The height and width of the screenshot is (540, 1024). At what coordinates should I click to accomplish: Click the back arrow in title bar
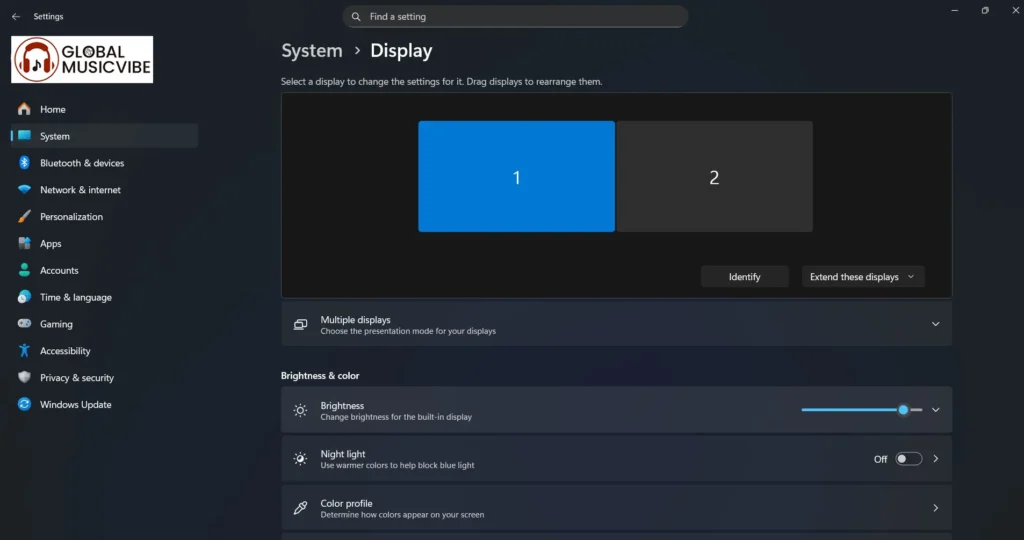[x=16, y=16]
